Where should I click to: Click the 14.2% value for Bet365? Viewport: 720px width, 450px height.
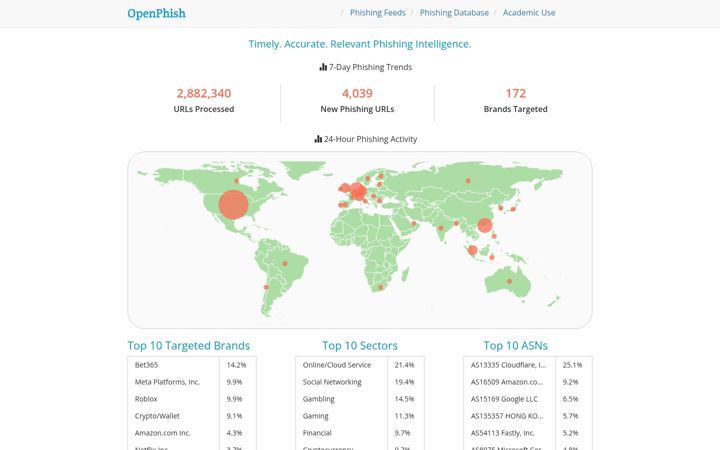click(236, 365)
